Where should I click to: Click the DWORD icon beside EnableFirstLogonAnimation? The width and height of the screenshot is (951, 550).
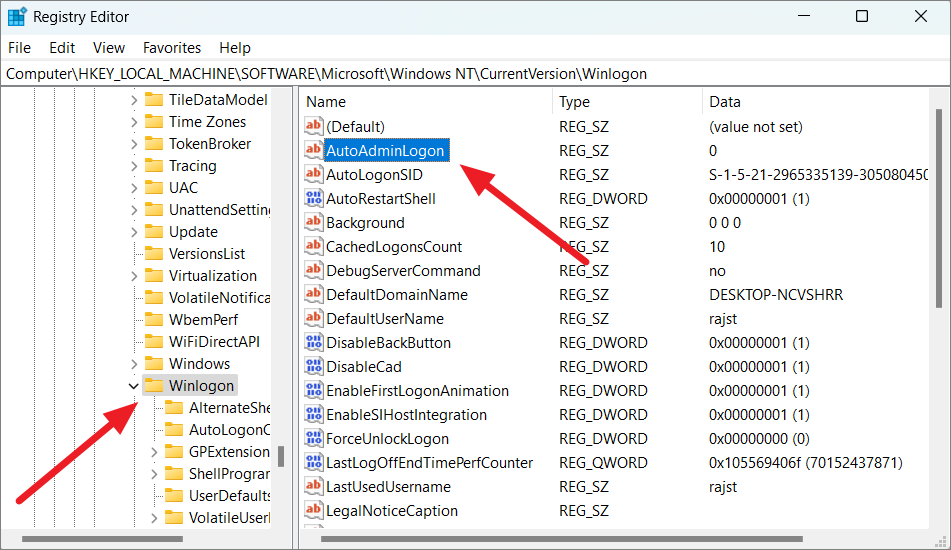pos(314,390)
